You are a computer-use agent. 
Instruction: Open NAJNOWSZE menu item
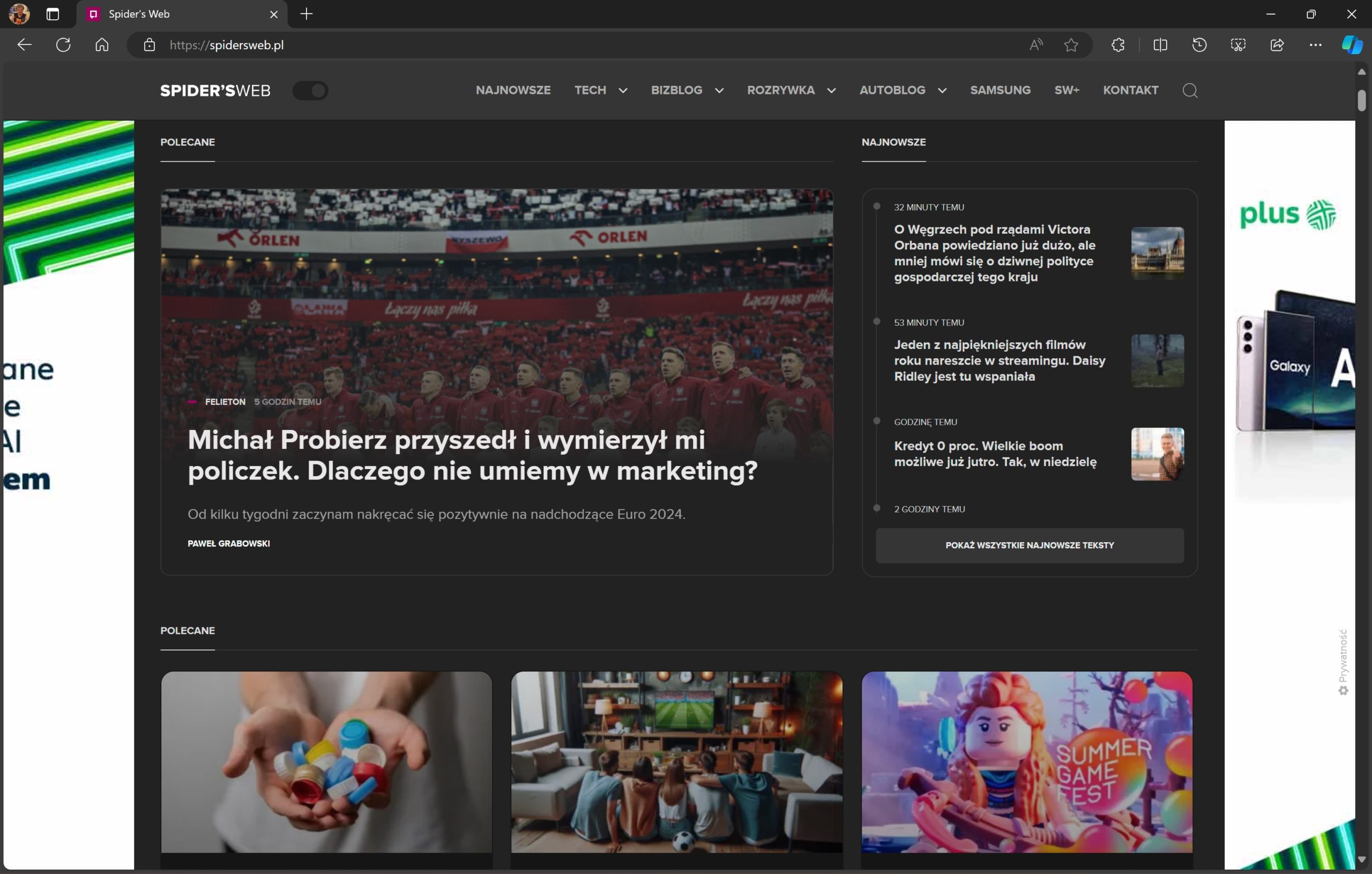coord(513,90)
